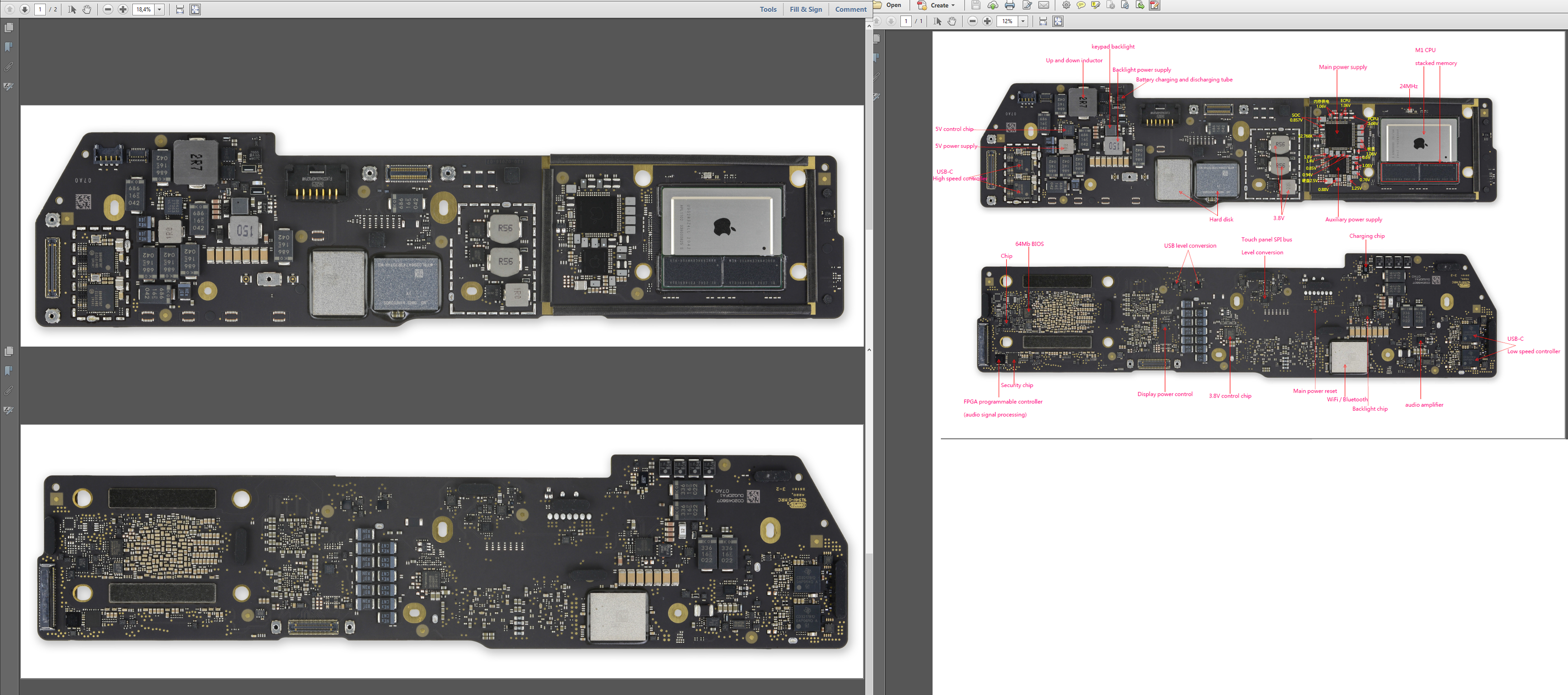This screenshot has height=695, width=1568.
Task: Fit one full page in left PDF window
Action: [195, 9]
